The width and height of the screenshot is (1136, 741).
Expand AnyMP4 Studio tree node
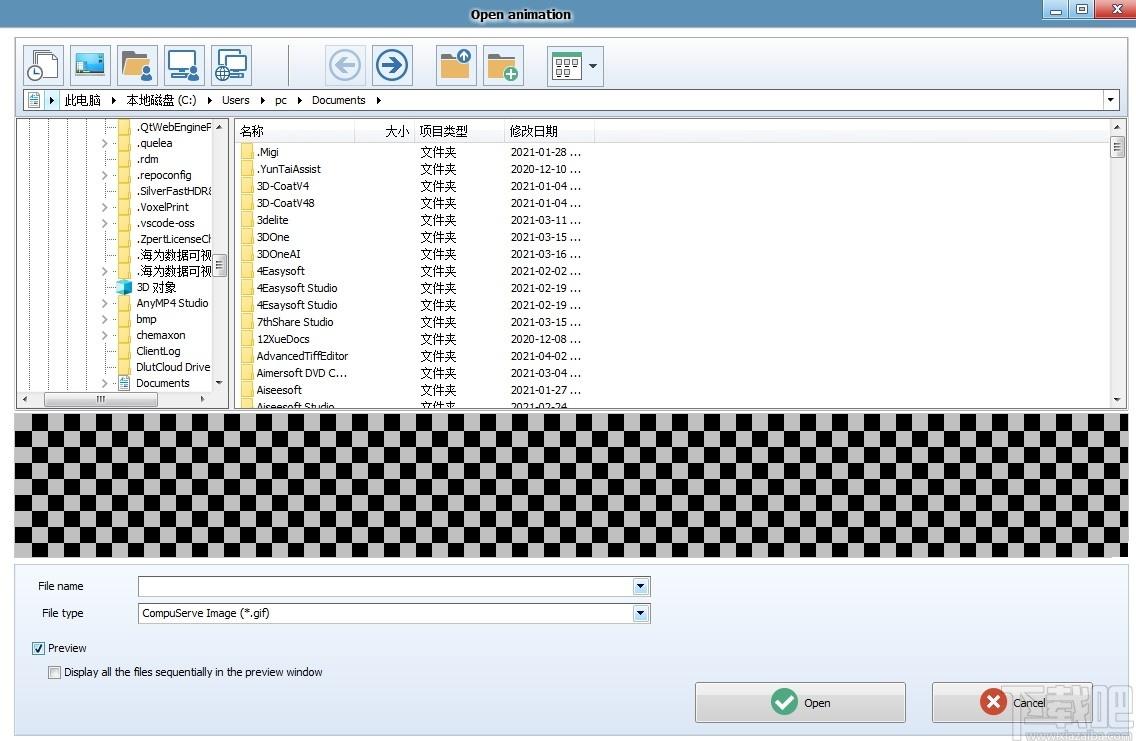(x=104, y=303)
